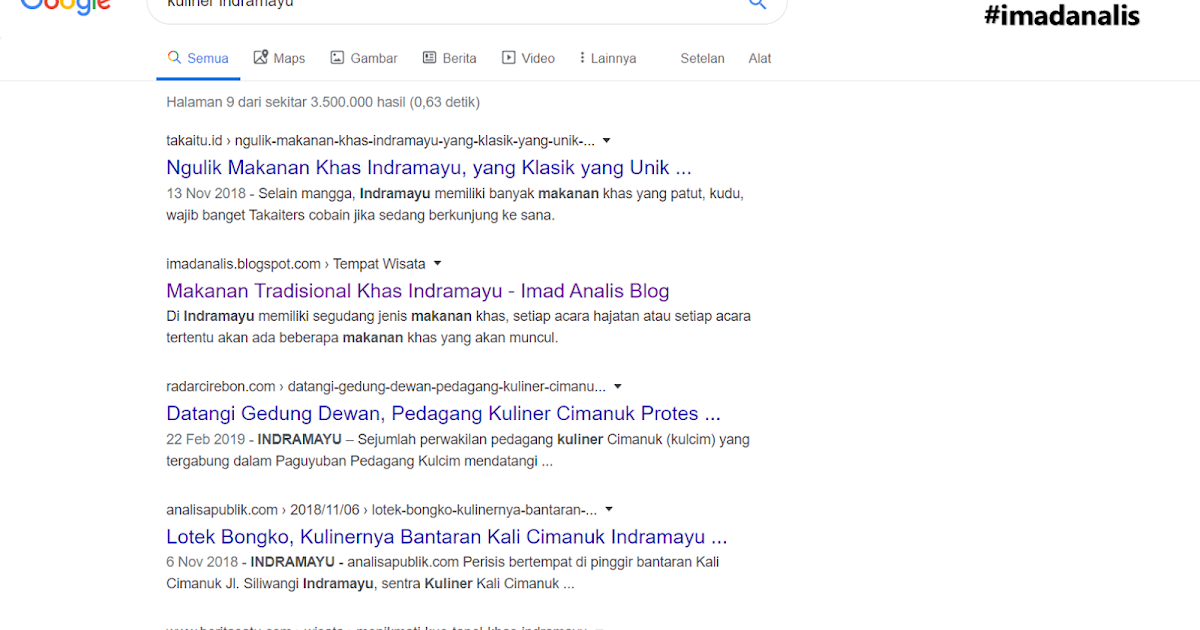Open Lotek Bongko Kulinernya result link
Screen dimensions: 1200x630
click(x=446, y=536)
